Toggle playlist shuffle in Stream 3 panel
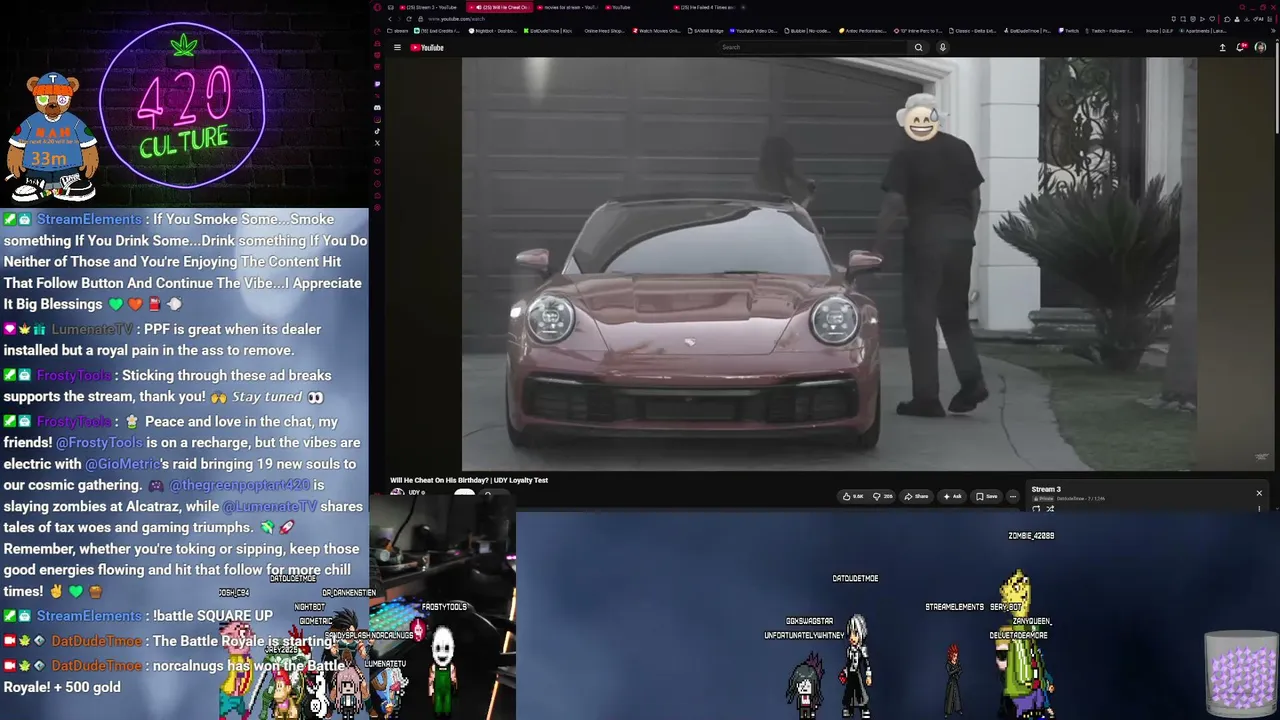This screenshot has height=720, width=1280. (x=1050, y=508)
